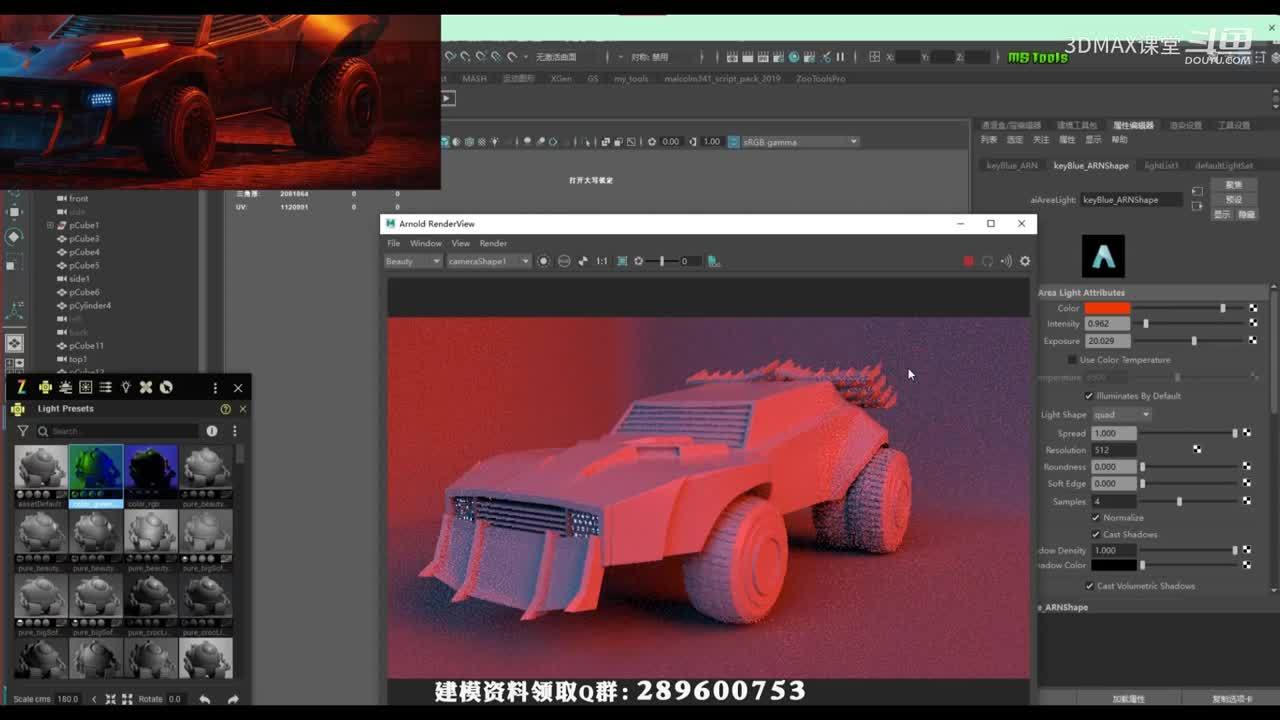This screenshot has height=720, width=1280.
Task: Open Arnold RenderView settings gear
Action: pos(1025,261)
